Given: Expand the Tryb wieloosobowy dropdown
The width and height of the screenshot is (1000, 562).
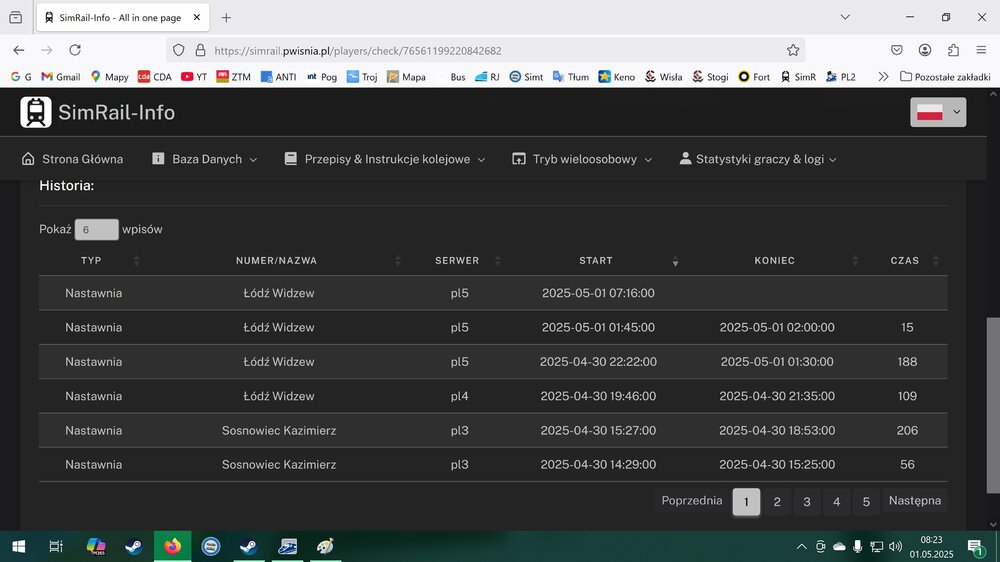Looking at the screenshot, I should point(582,159).
